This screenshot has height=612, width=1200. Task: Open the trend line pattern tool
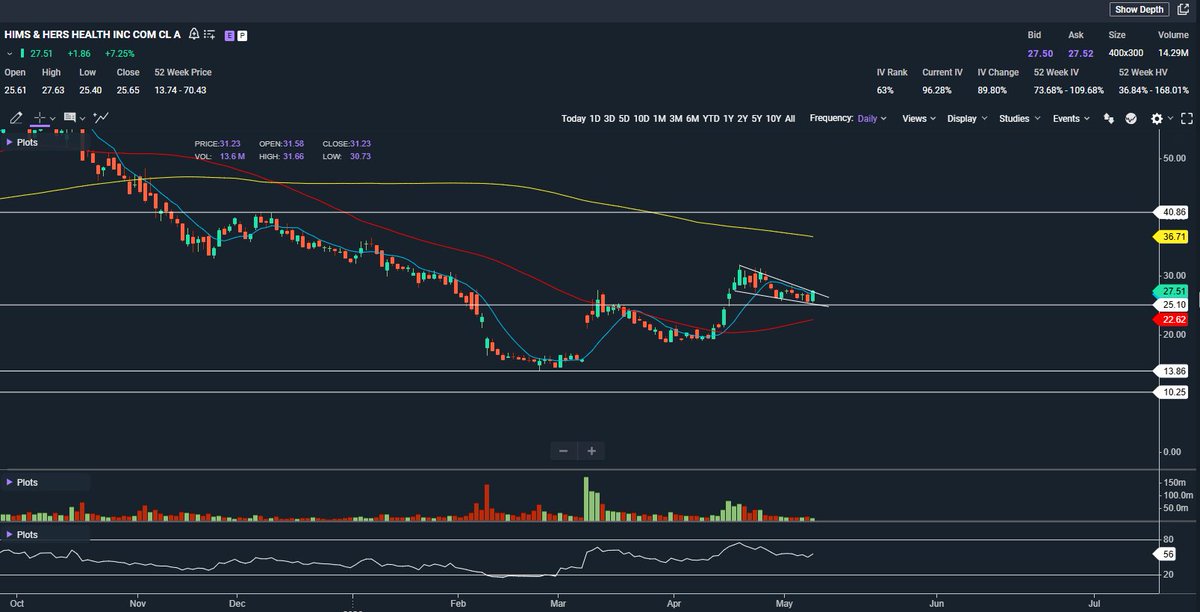click(100, 118)
